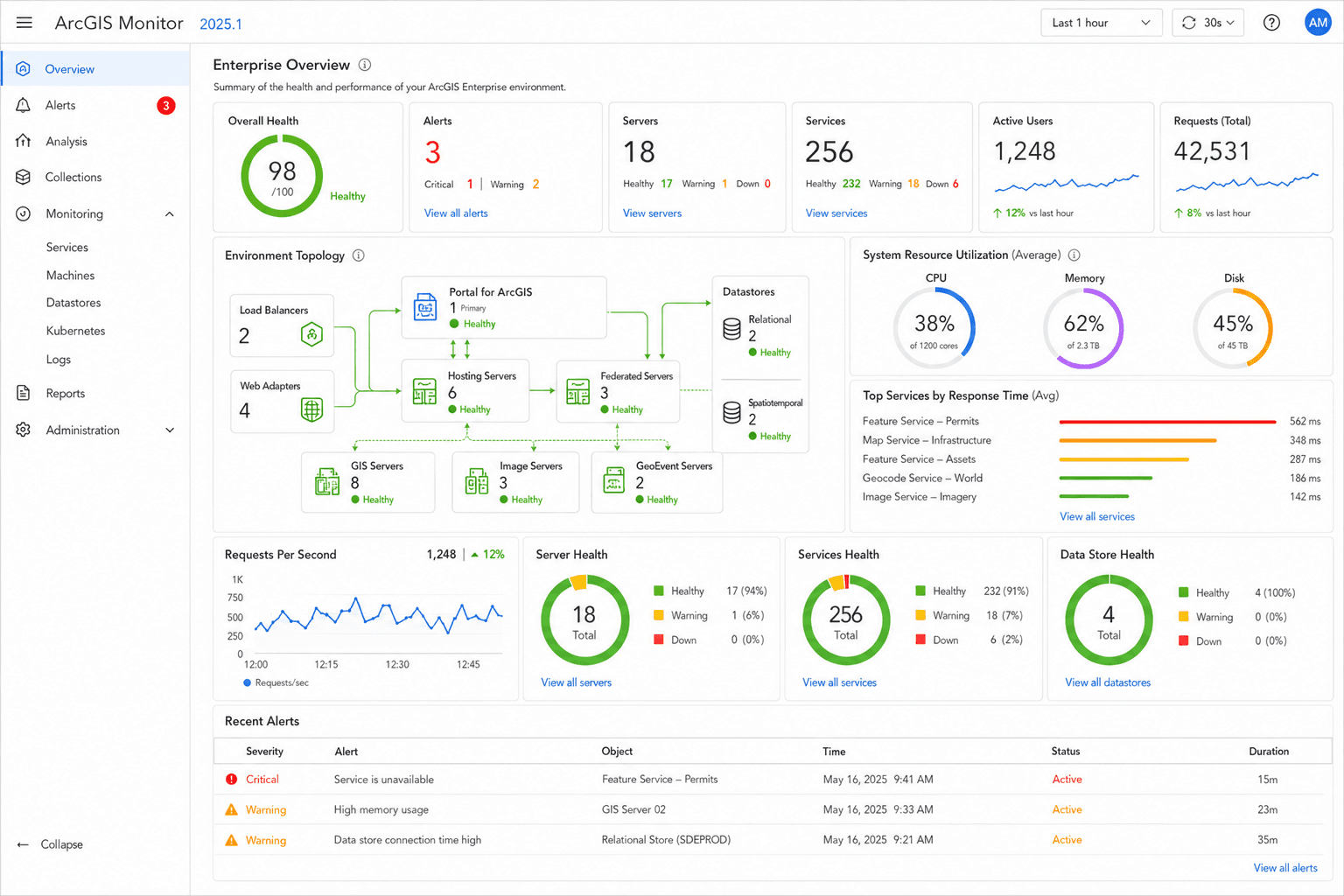Viewport: 1344px width, 896px height.
Task: Click the Collections stack icon
Action: [x=24, y=177]
